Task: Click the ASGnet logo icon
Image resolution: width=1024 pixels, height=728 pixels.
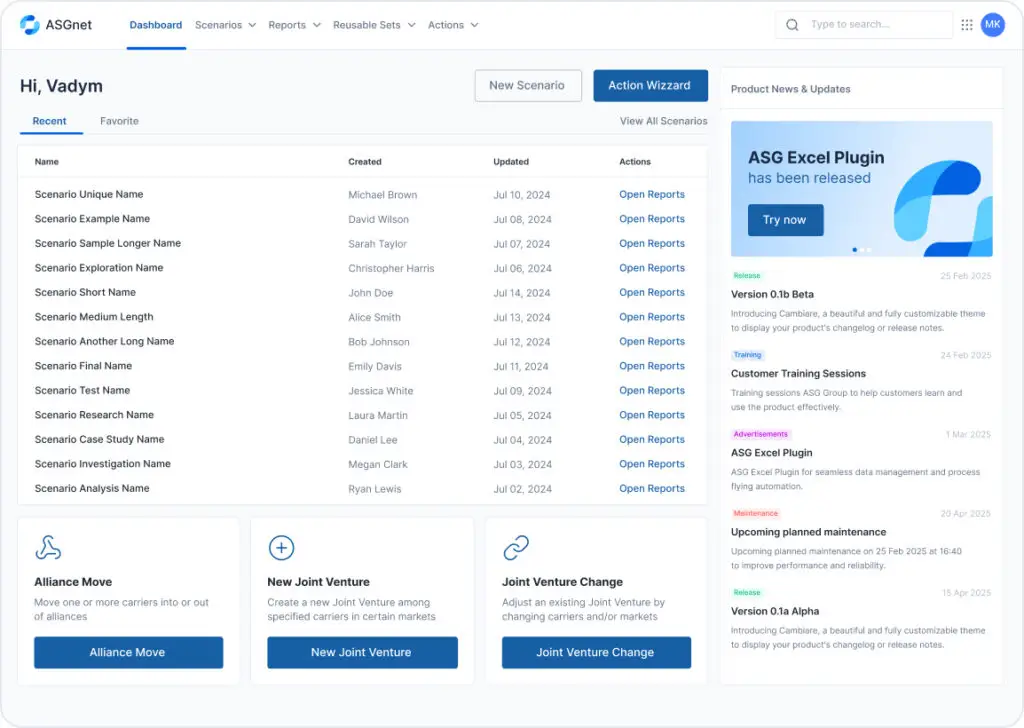Action: tap(28, 24)
